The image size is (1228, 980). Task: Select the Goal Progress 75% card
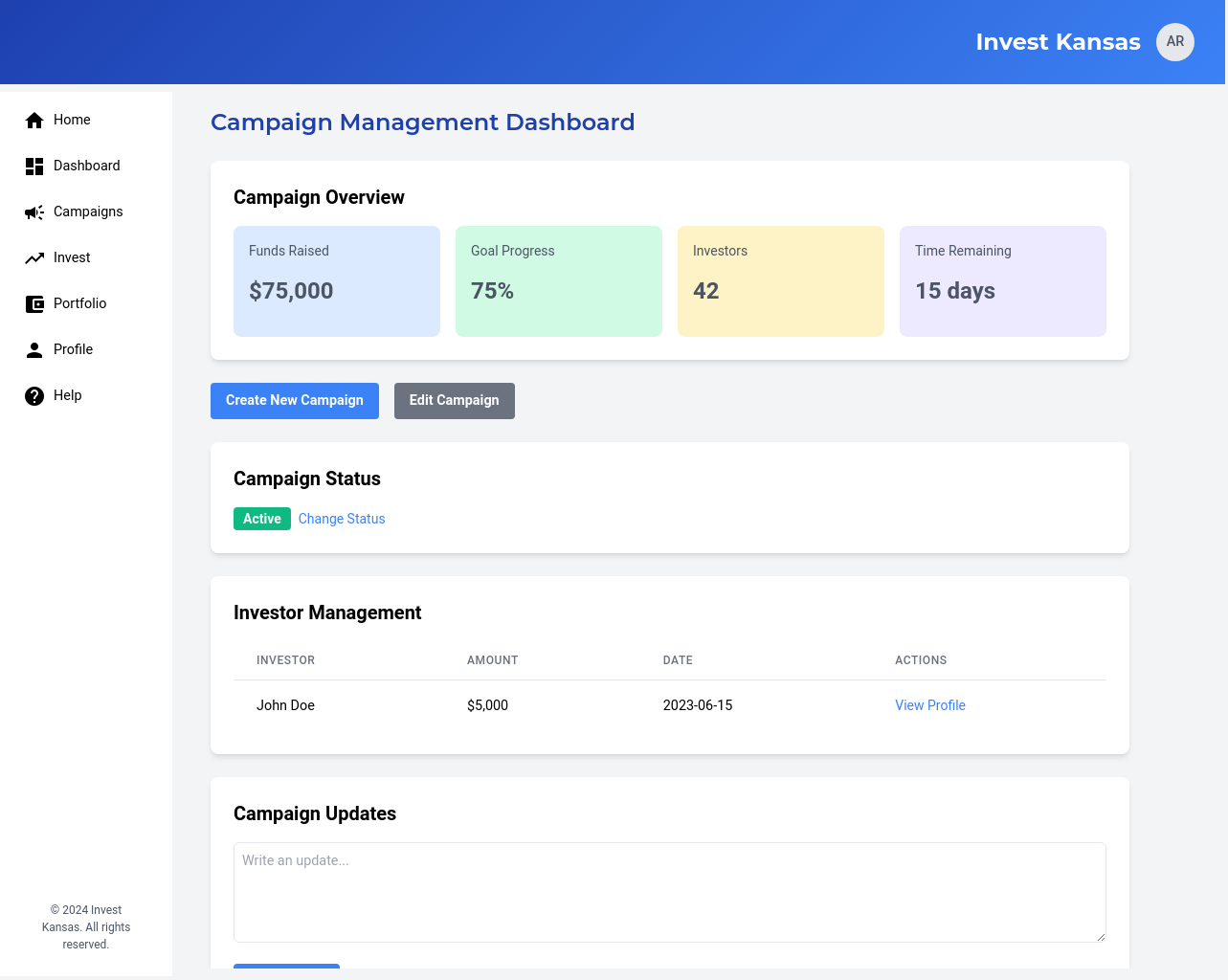click(x=559, y=281)
